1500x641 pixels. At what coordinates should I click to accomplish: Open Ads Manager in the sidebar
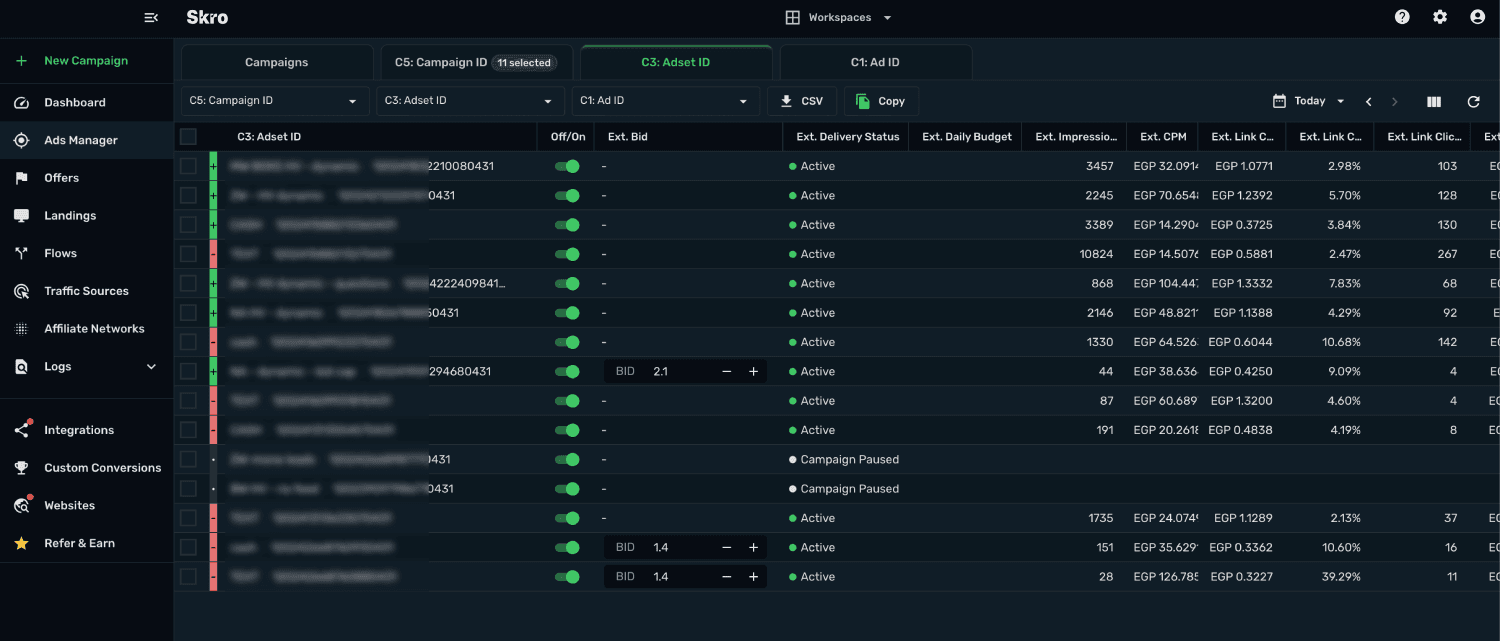tap(87, 141)
